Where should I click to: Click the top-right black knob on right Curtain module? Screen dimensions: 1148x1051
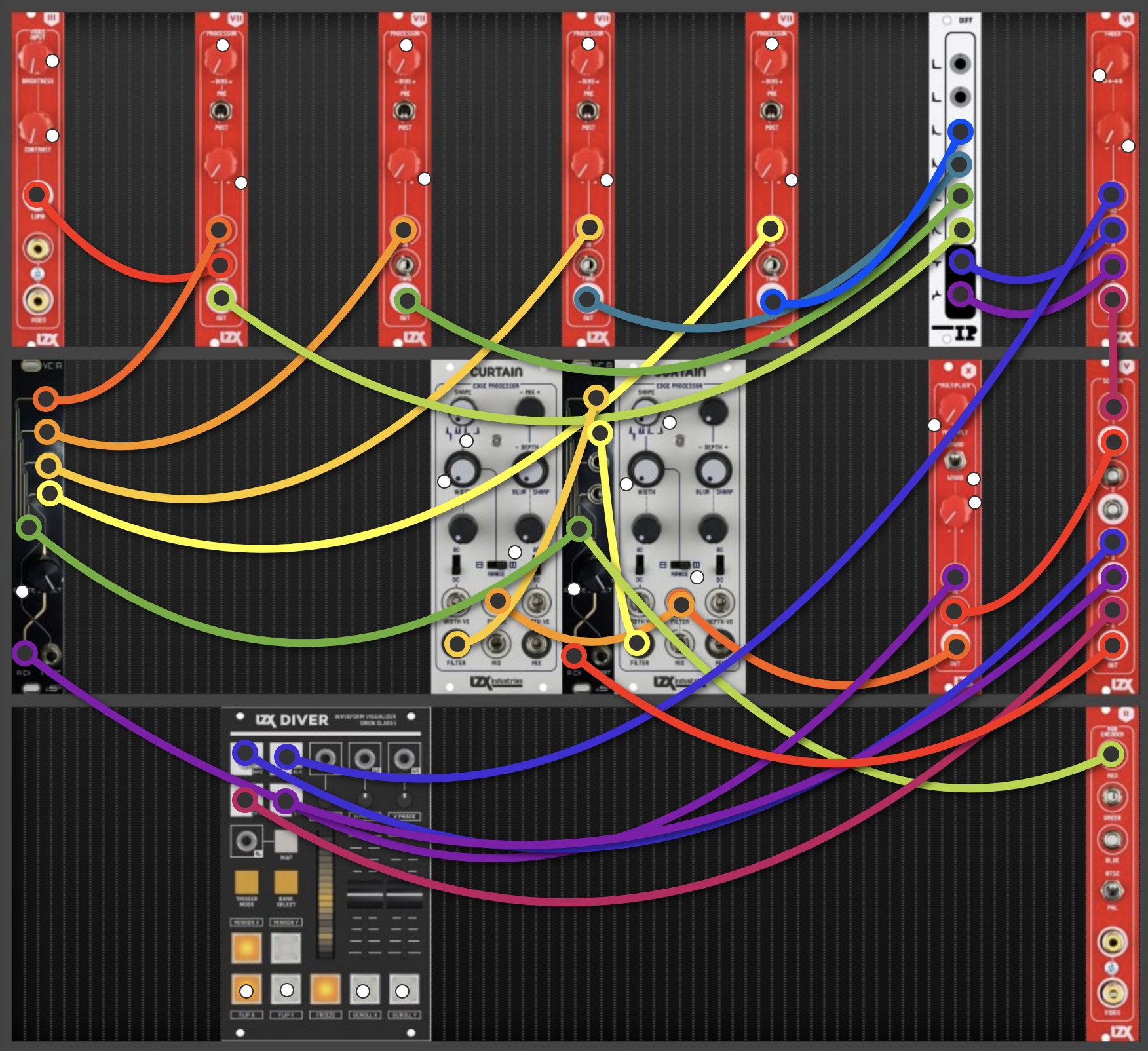[x=713, y=411]
